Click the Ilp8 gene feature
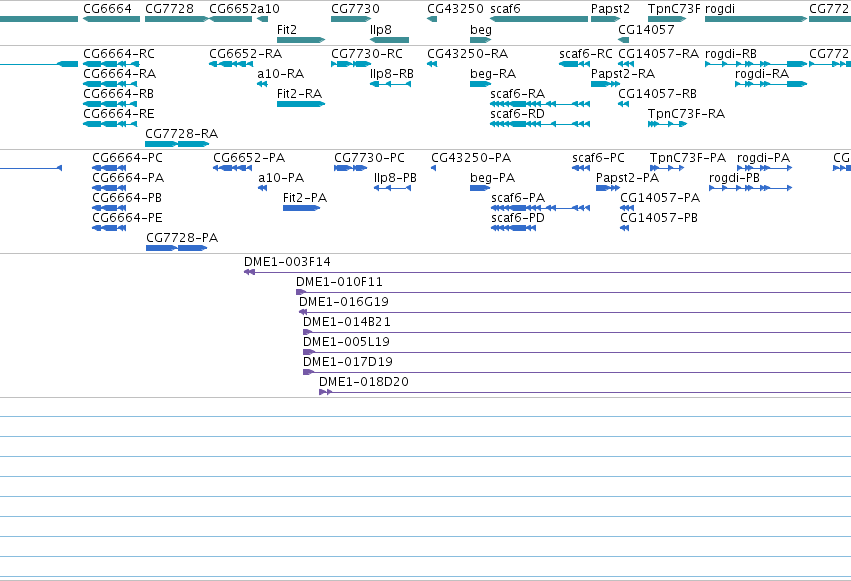The image size is (851, 581). pyautogui.click(x=389, y=40)
